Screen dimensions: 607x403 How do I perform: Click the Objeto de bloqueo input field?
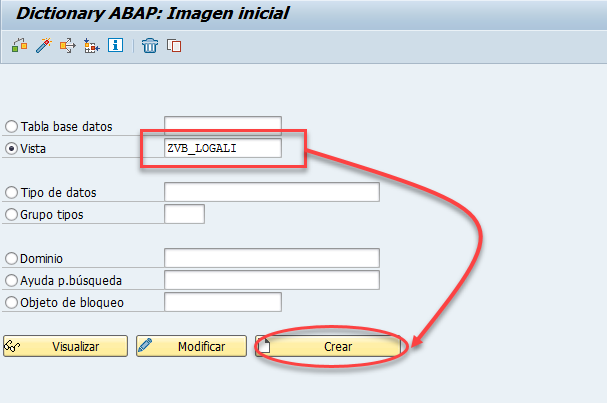pos(223,302)
